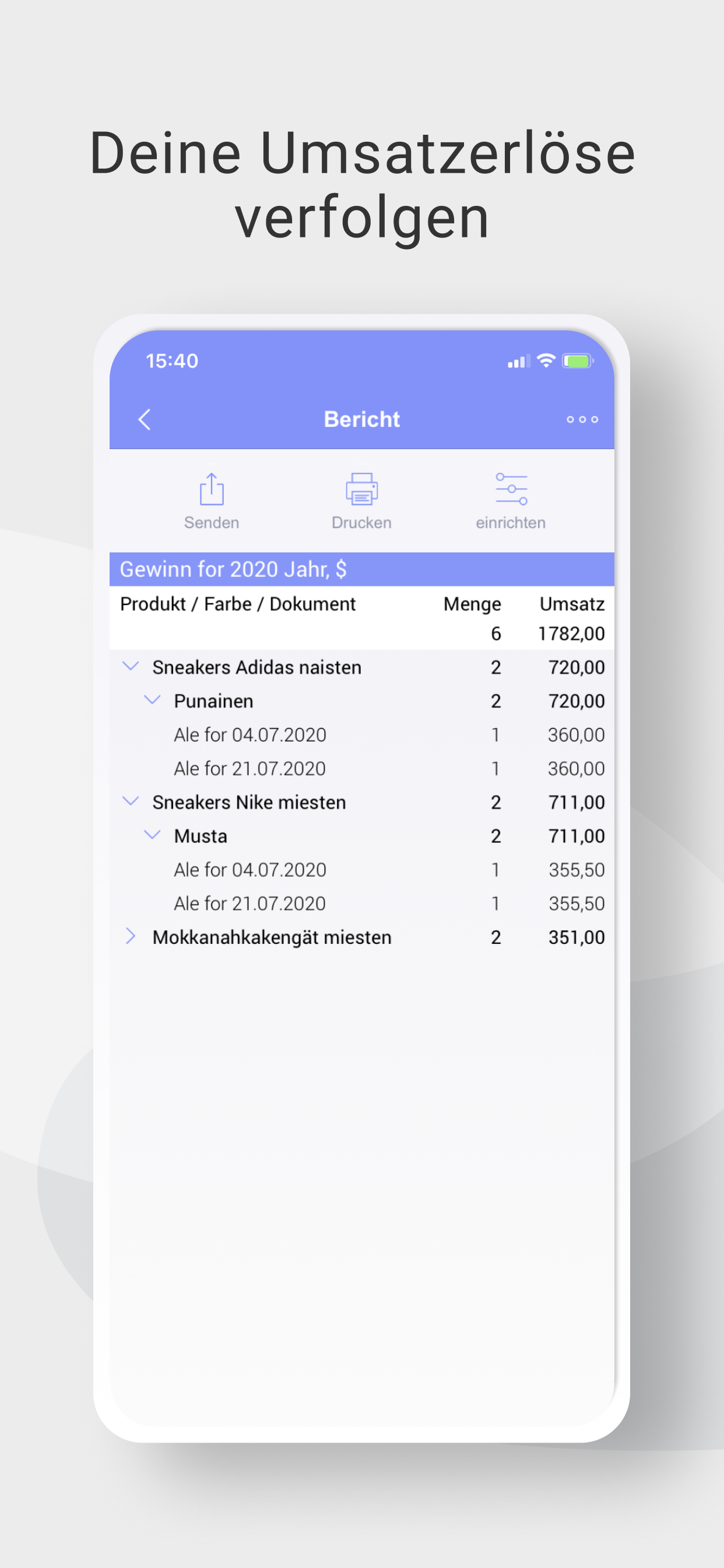The height and width of the screenshot is (1568, 724).
Task: Select revenue 711,00 in Musta row
Action: [577, 836]
